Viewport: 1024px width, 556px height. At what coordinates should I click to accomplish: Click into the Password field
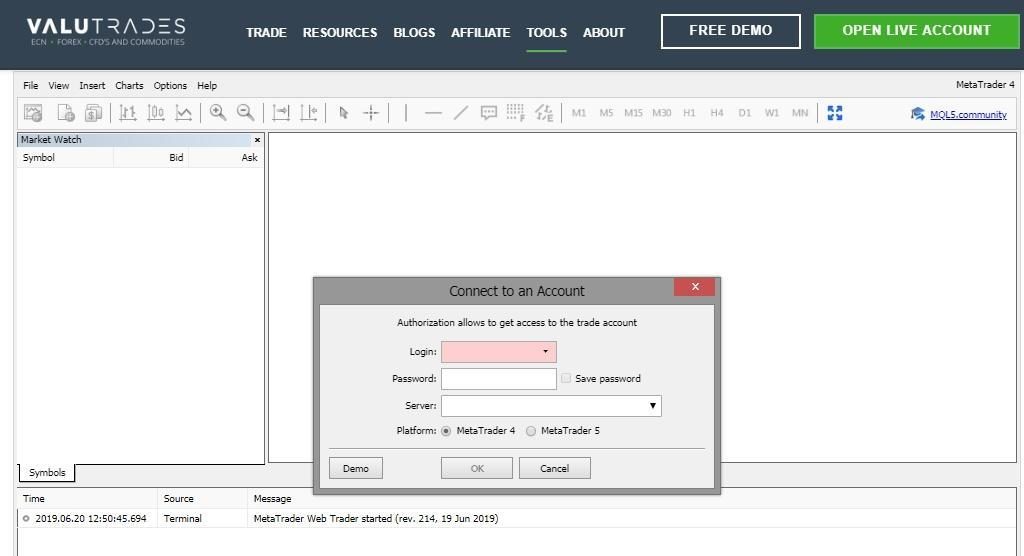tap(498, 379)
